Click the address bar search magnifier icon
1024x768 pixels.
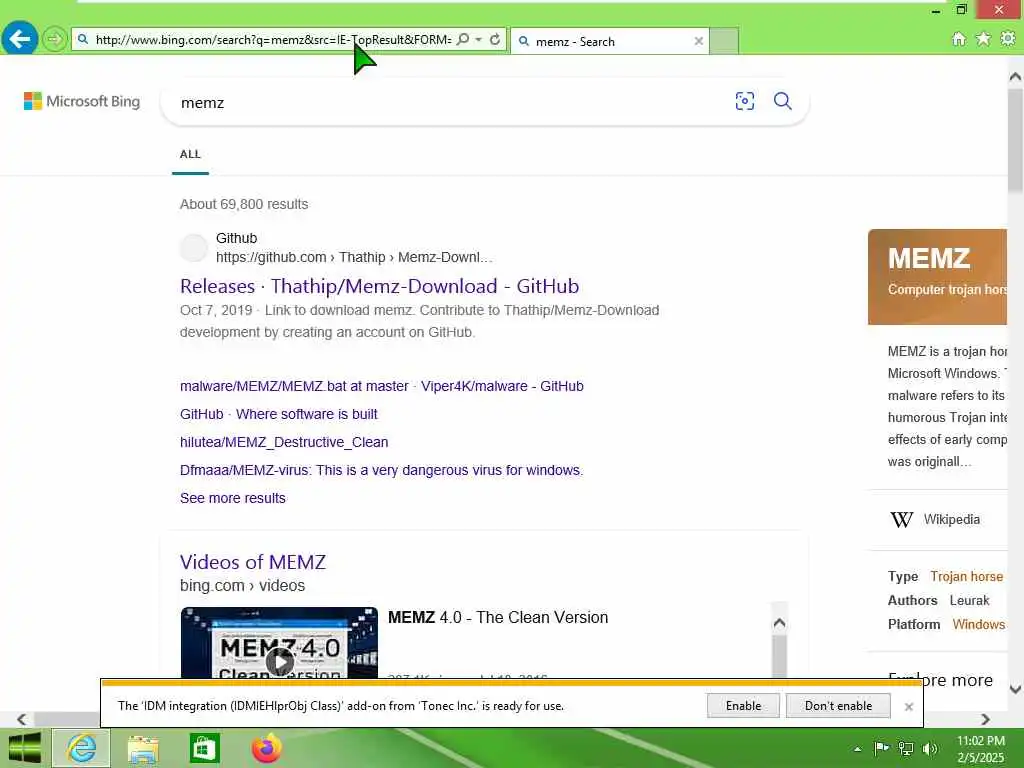pyautogui.click(x=463, y=39)
